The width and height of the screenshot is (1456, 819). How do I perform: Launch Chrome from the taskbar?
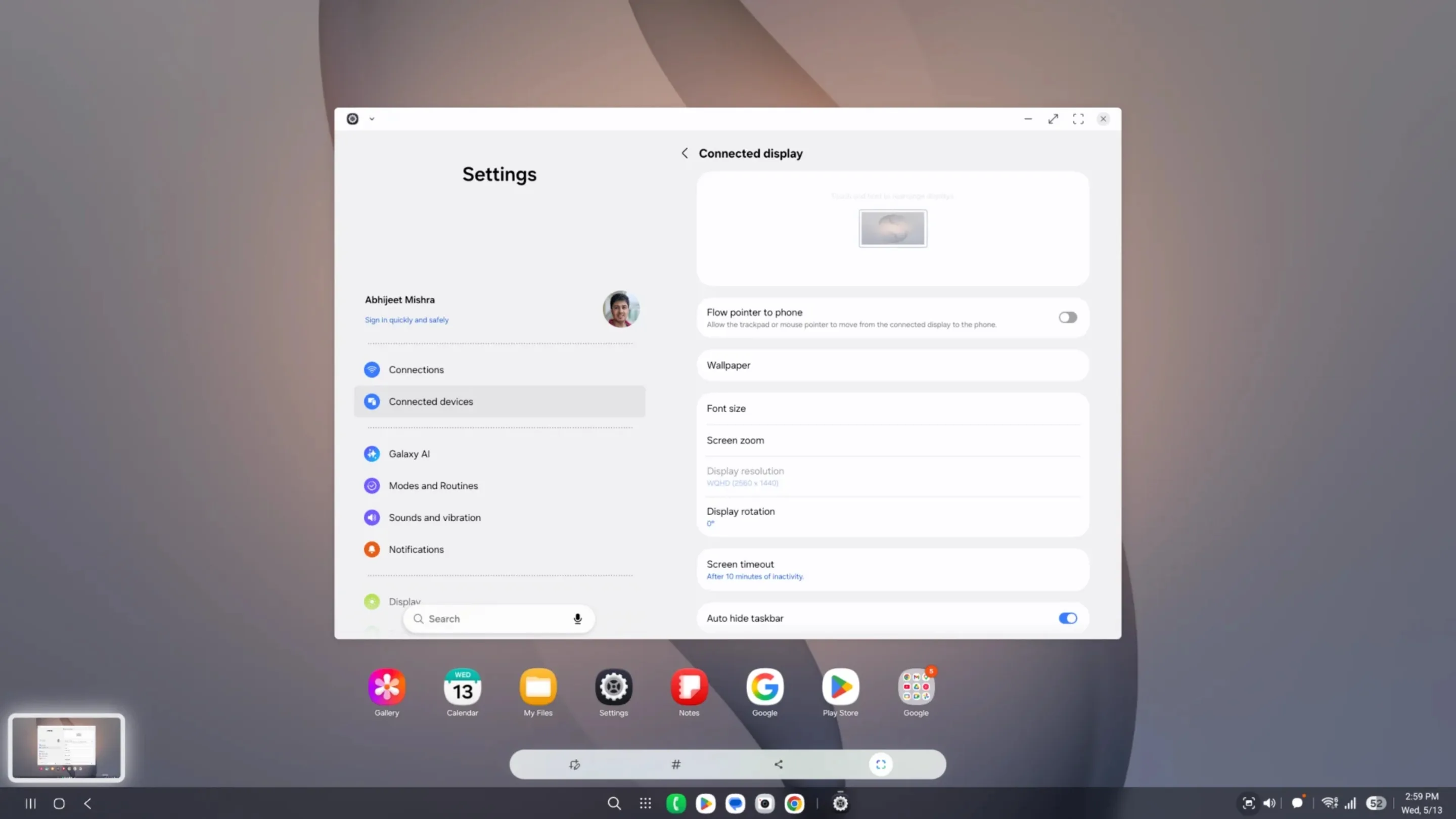coord(794,803)
